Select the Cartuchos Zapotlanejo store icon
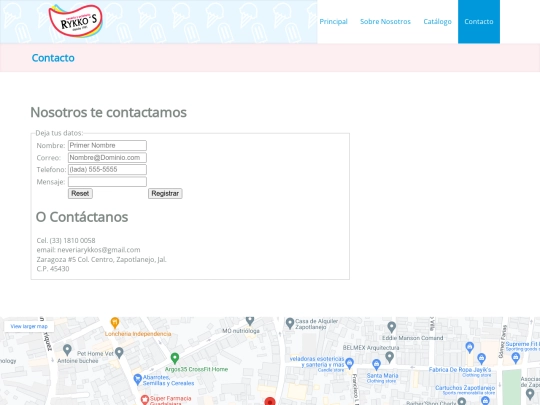This screenshot has height=405, width=540. point(485,401)
